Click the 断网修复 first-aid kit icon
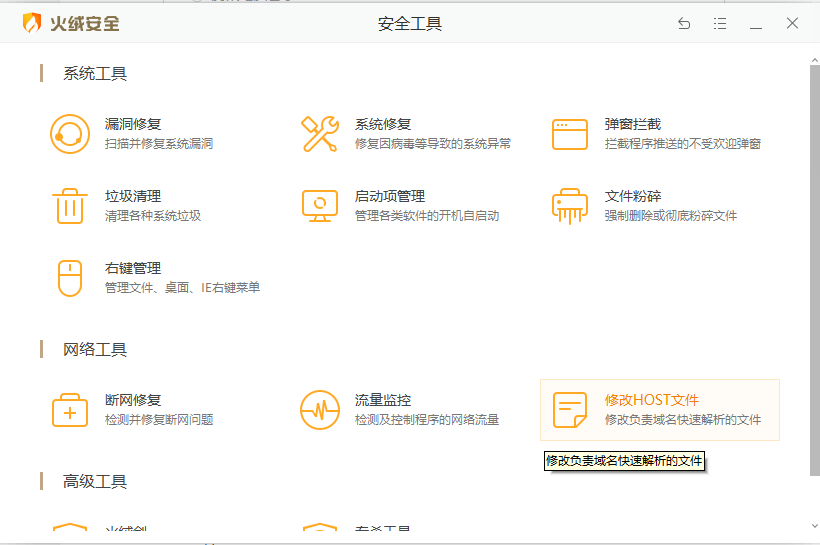820x545 pixels. click(70, 410)
